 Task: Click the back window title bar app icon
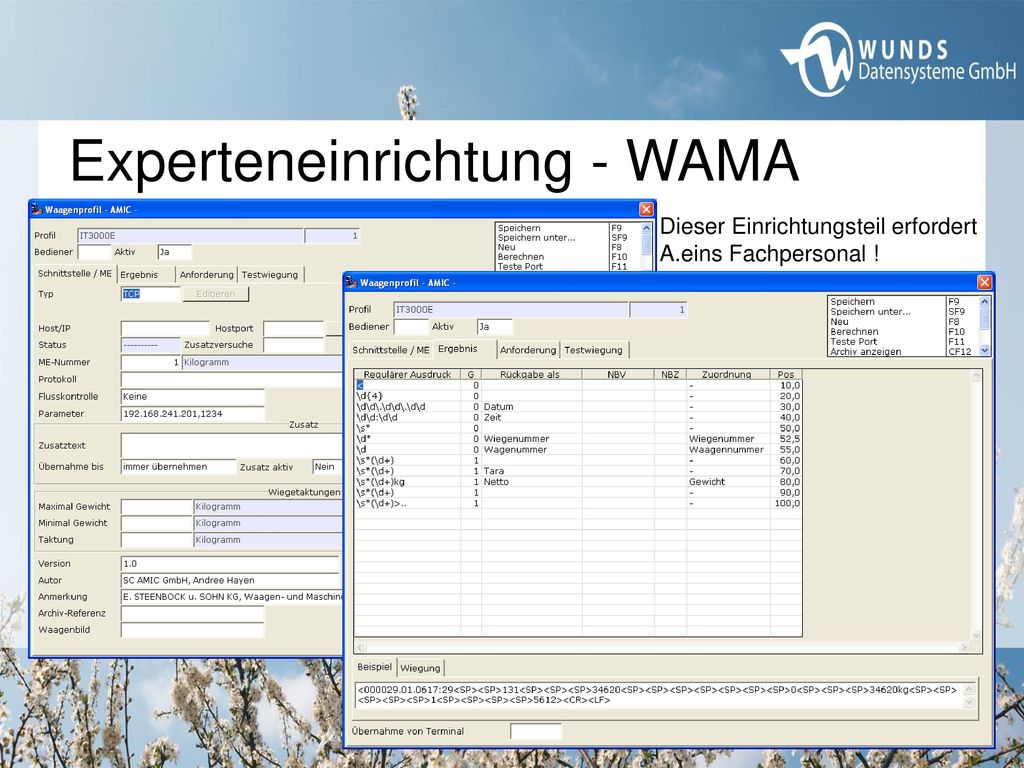pos(37,209)
